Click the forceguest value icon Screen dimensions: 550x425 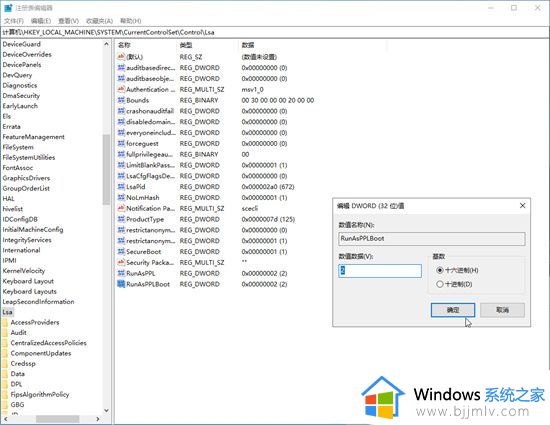click(121, 143)
